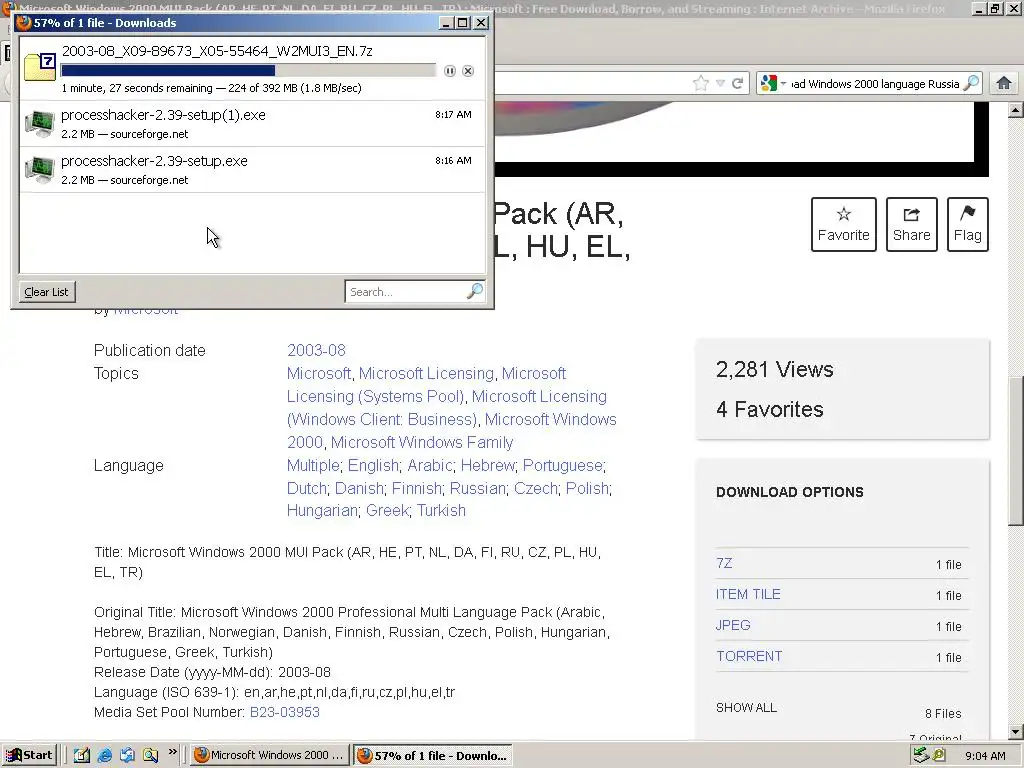Open the ITEM TILE download option
The height and width of the screenshot is (768, 1024).
748,594
